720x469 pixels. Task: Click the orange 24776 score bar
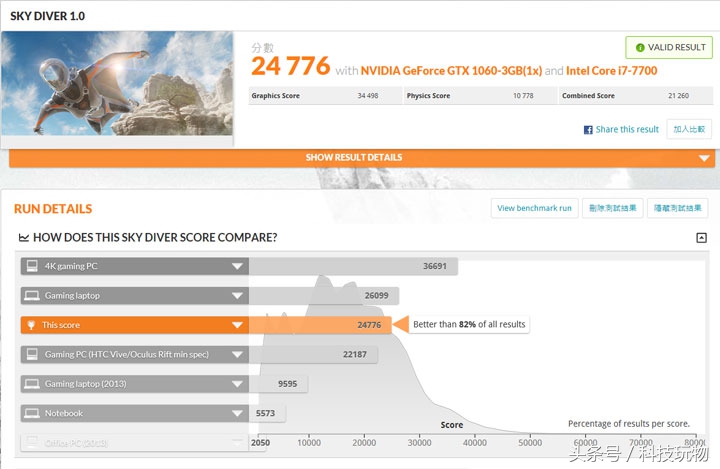point(320,325)
